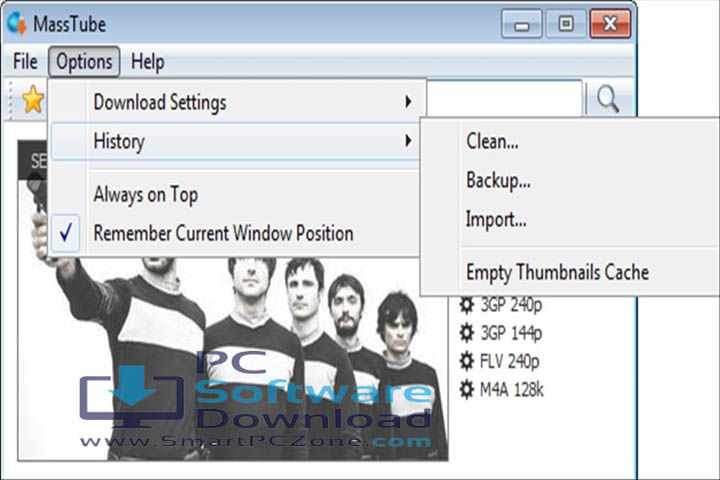This screenshot has height=480, width=720.
Task: Click the star favorites icon in toolbar
Action: pos(33,99)
